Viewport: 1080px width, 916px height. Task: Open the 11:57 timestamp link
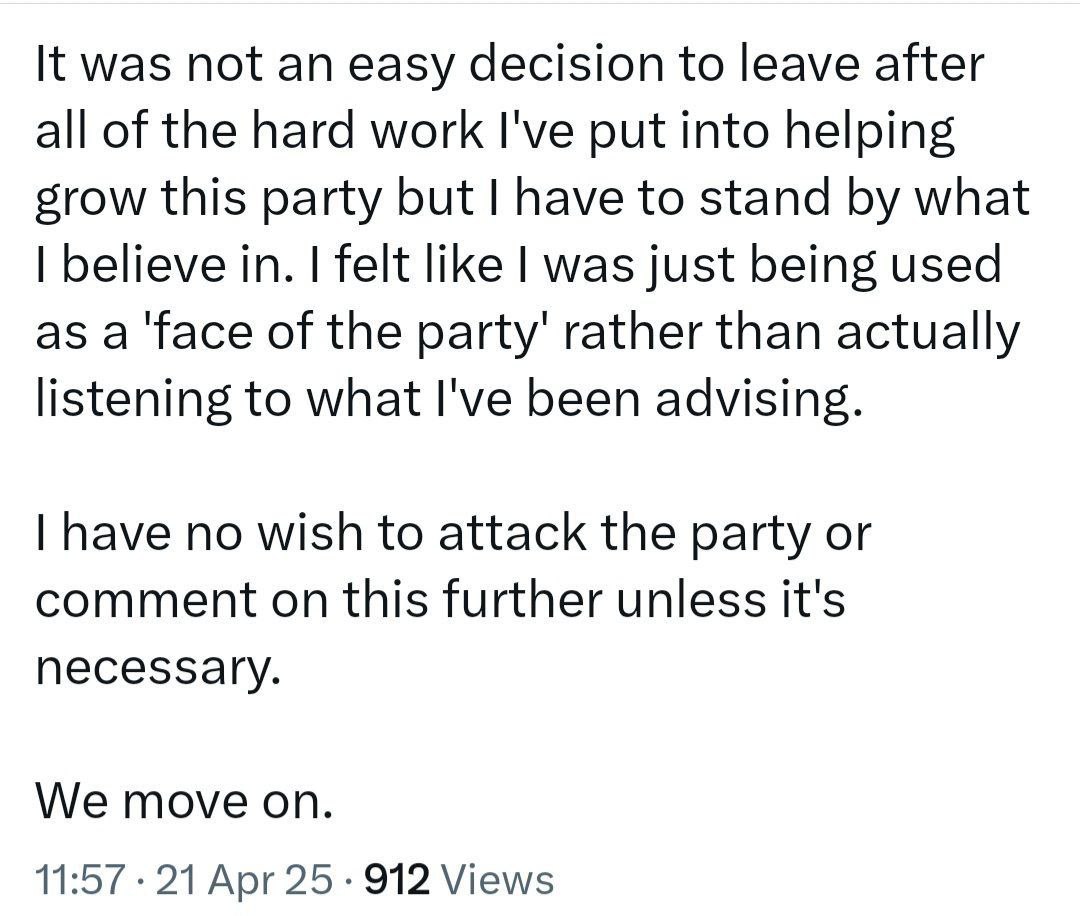[81, 879]
